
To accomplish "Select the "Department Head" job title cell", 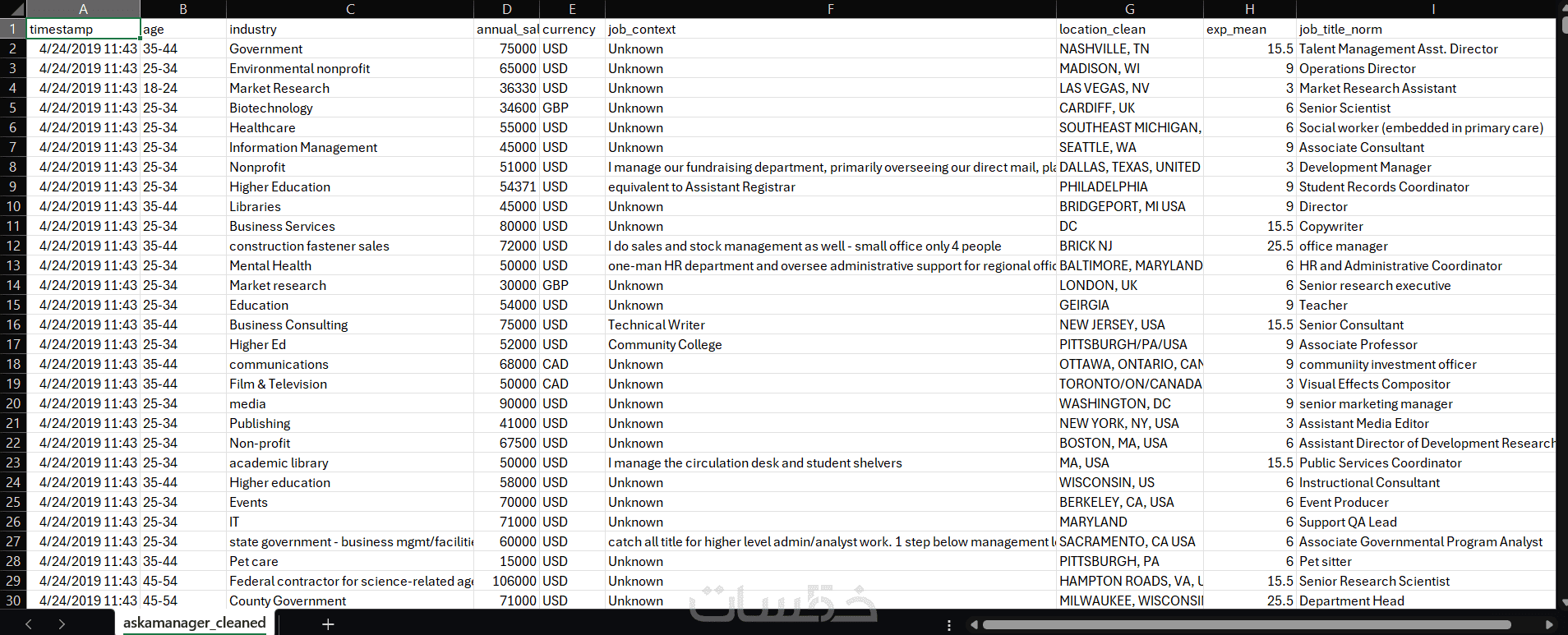I will point(1426,600).
